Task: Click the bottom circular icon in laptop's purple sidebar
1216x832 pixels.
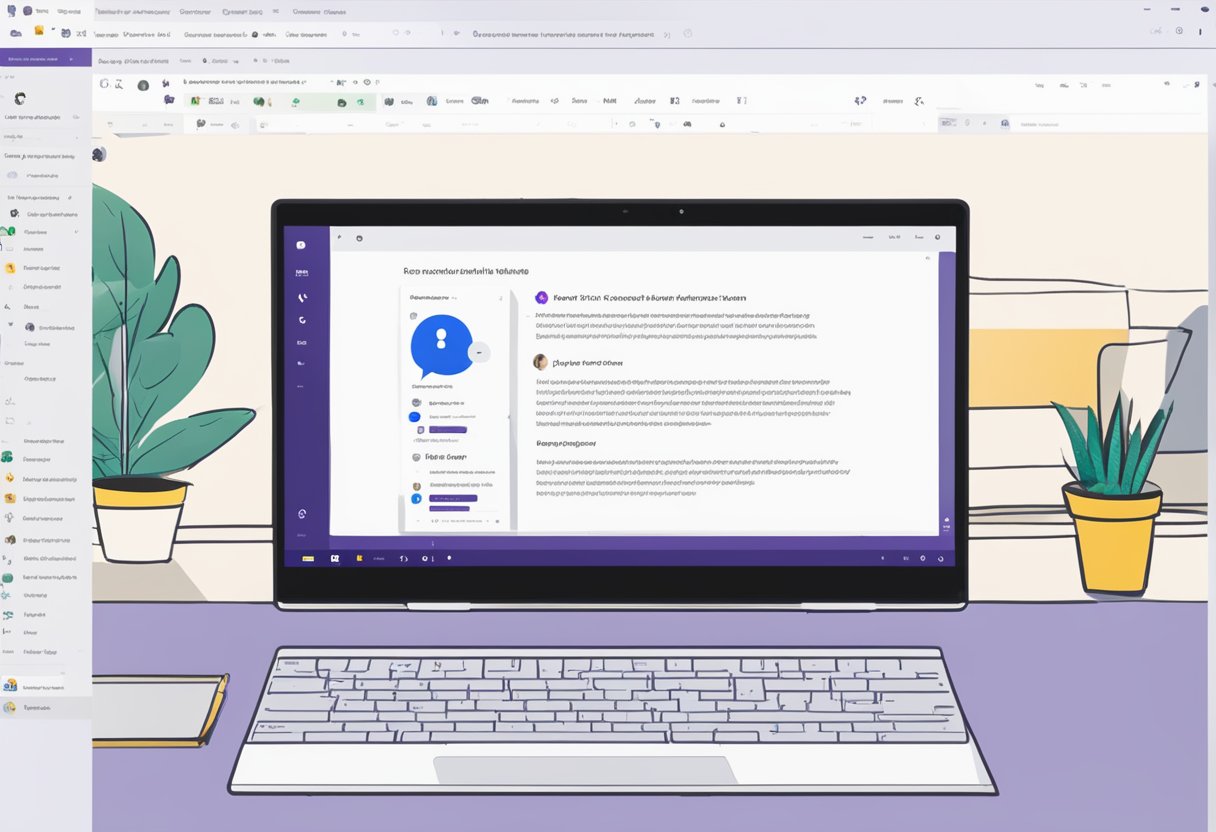Action: click(x=301, y=513)
